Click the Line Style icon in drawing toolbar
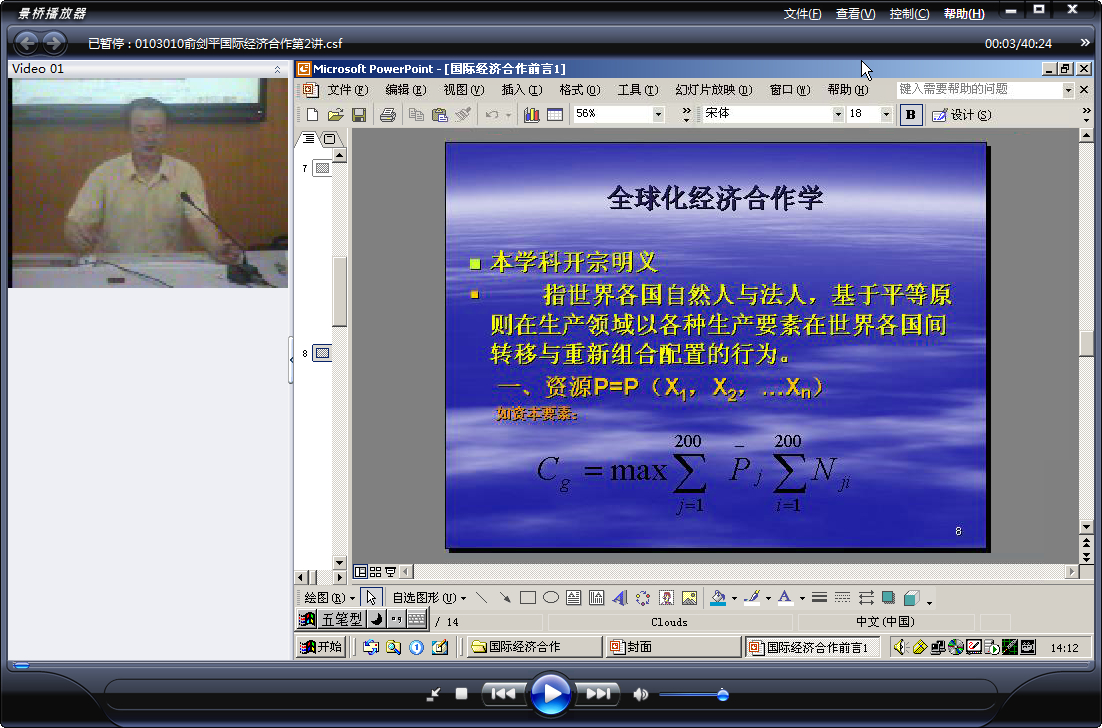 (x=819, y=598)
